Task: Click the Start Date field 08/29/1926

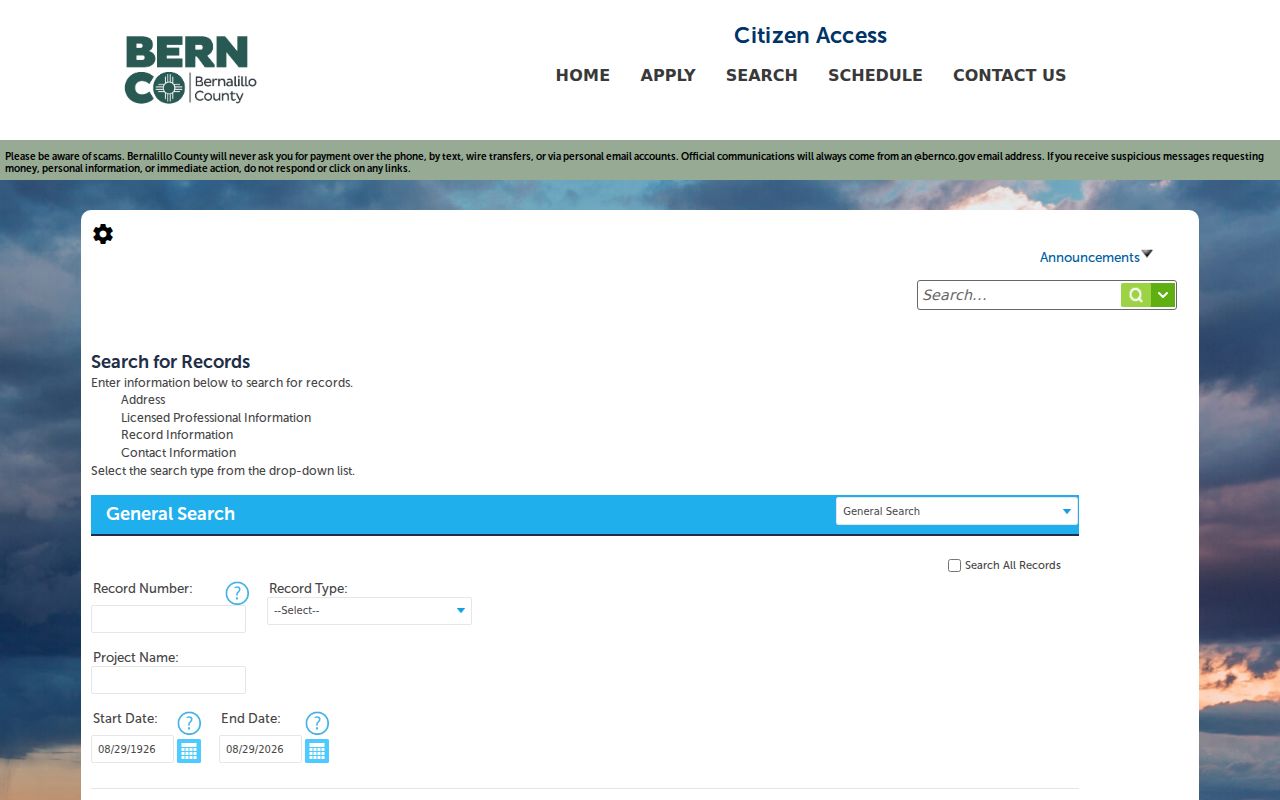Action: coord(132,749)
